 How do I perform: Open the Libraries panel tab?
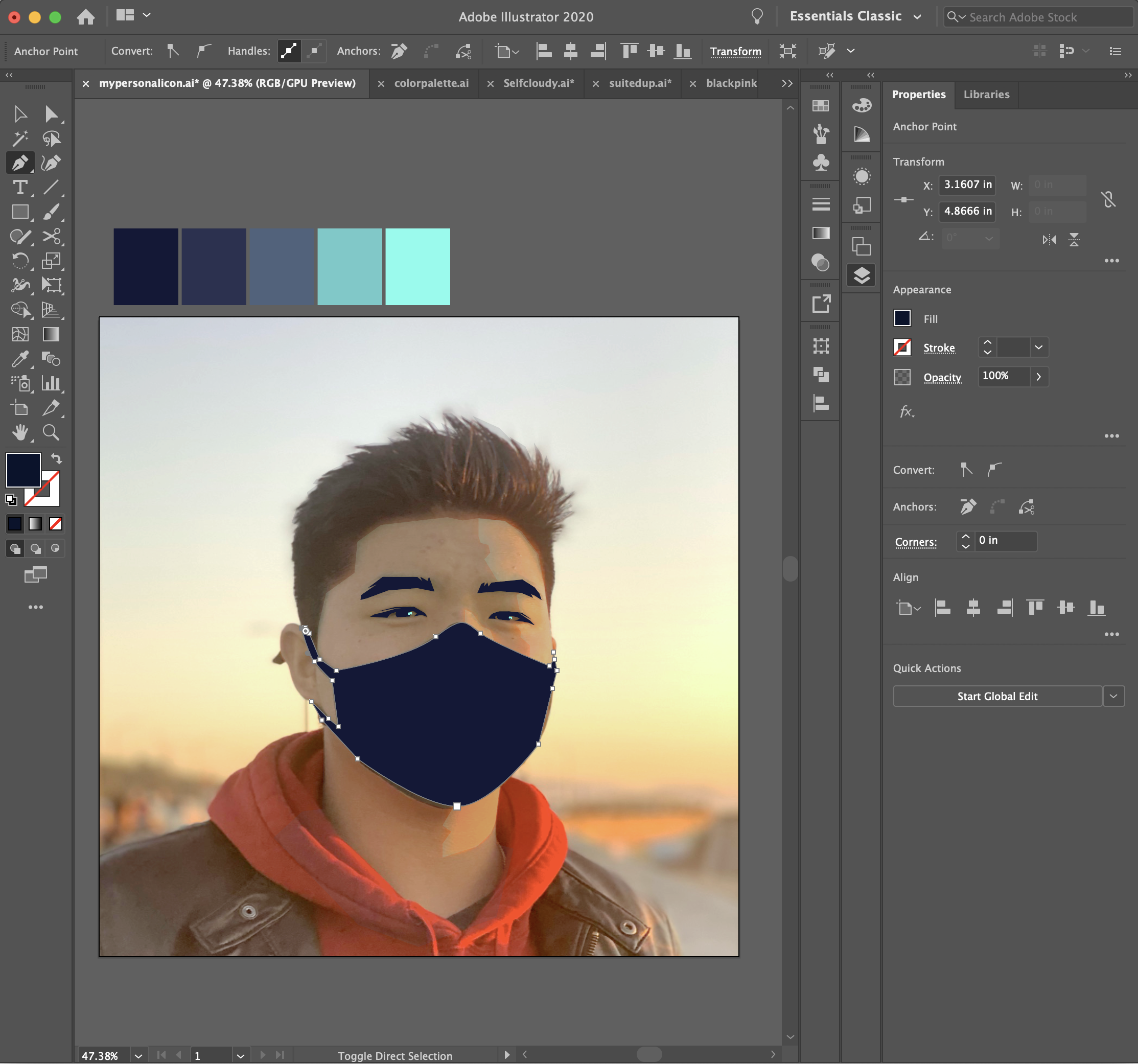pyautogui.click(x=986, y=95)
